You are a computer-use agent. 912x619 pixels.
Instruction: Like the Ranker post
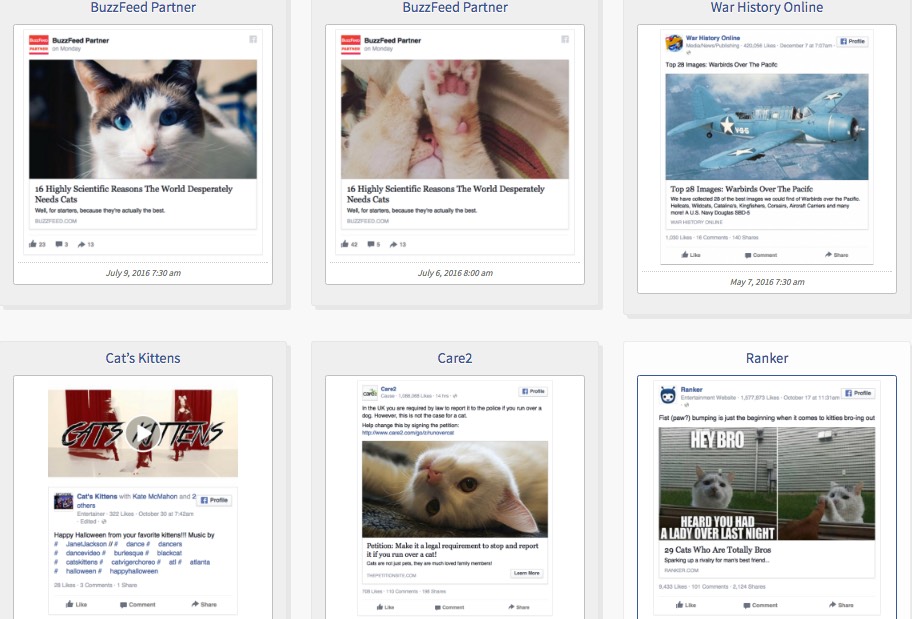coord(686,605)
